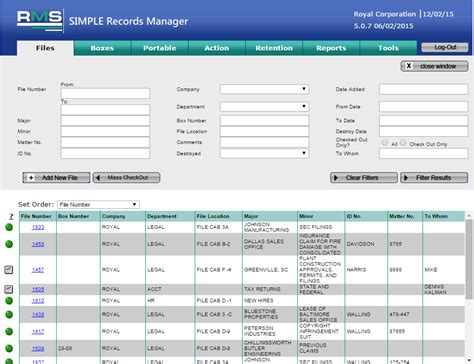The width and height of the screenshot is (474, 364).
Task: Click the close window button
Action: coord(434,66)
